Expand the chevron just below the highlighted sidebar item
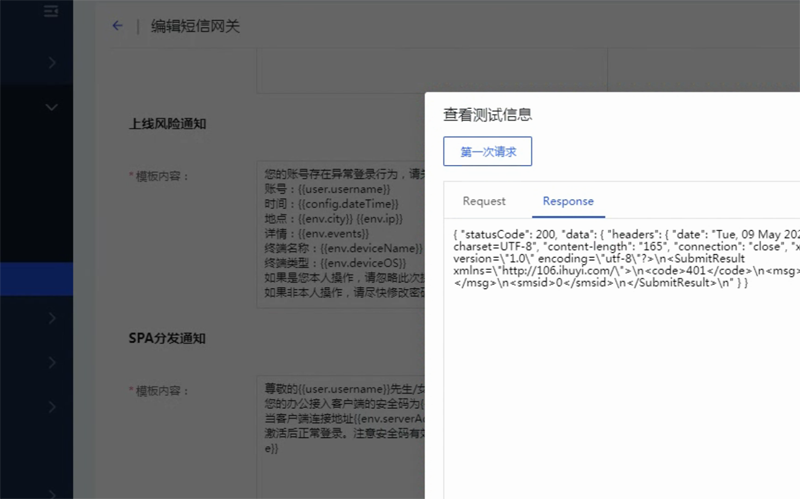The height and width of the screenshot is (499, 800). pos(51,318)
